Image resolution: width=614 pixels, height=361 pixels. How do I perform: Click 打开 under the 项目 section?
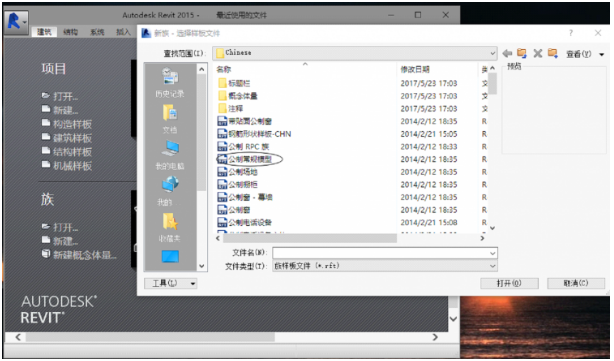coord(60,96)
